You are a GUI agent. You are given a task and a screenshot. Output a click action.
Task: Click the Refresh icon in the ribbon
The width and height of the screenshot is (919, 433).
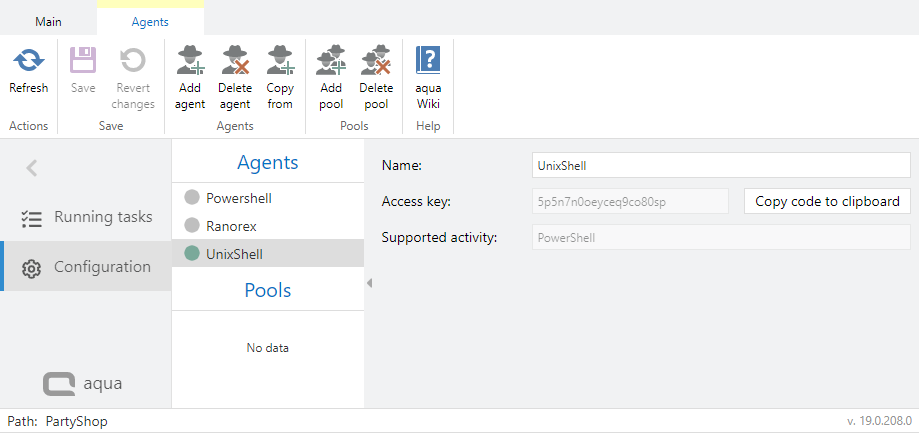tap(28, 62)
